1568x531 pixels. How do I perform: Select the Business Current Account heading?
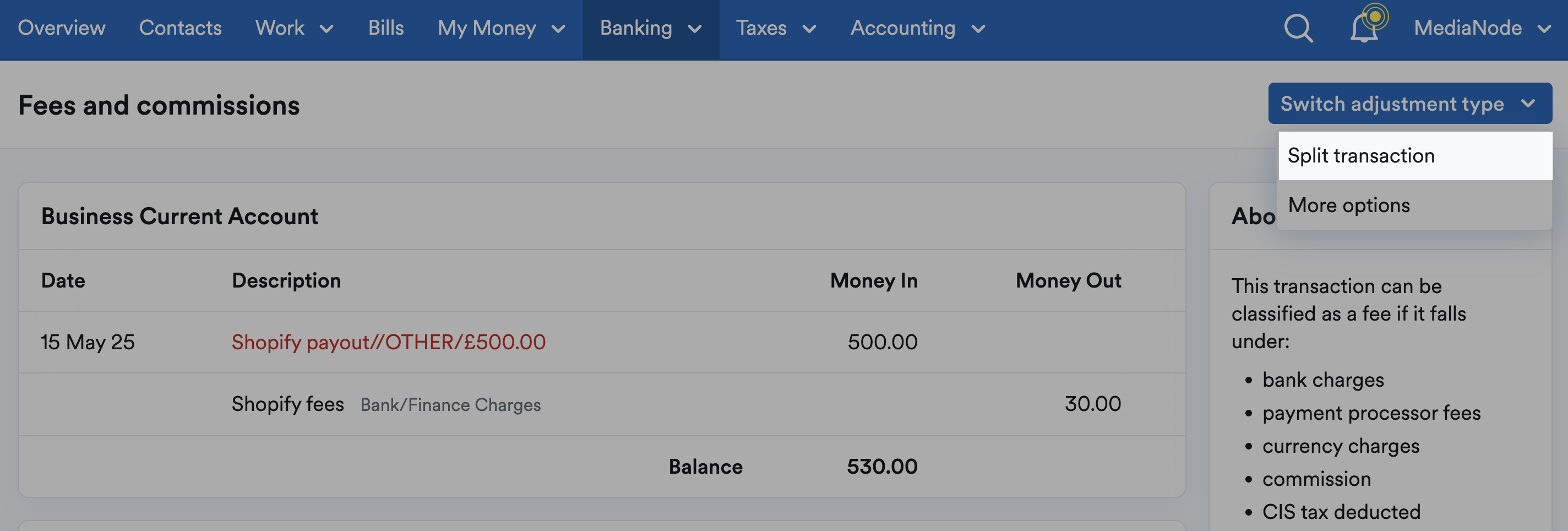click(179, 216)
